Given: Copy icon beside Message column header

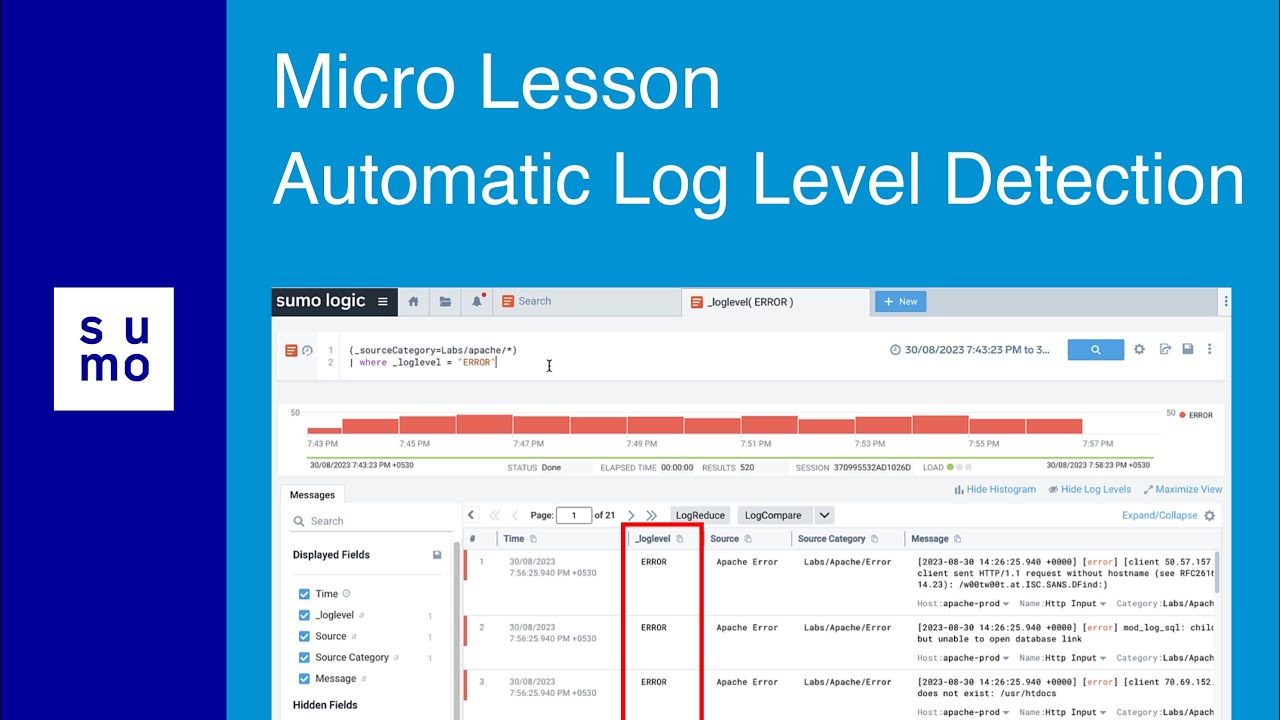Looking at the screenshot, I should (x=958, y=539).
